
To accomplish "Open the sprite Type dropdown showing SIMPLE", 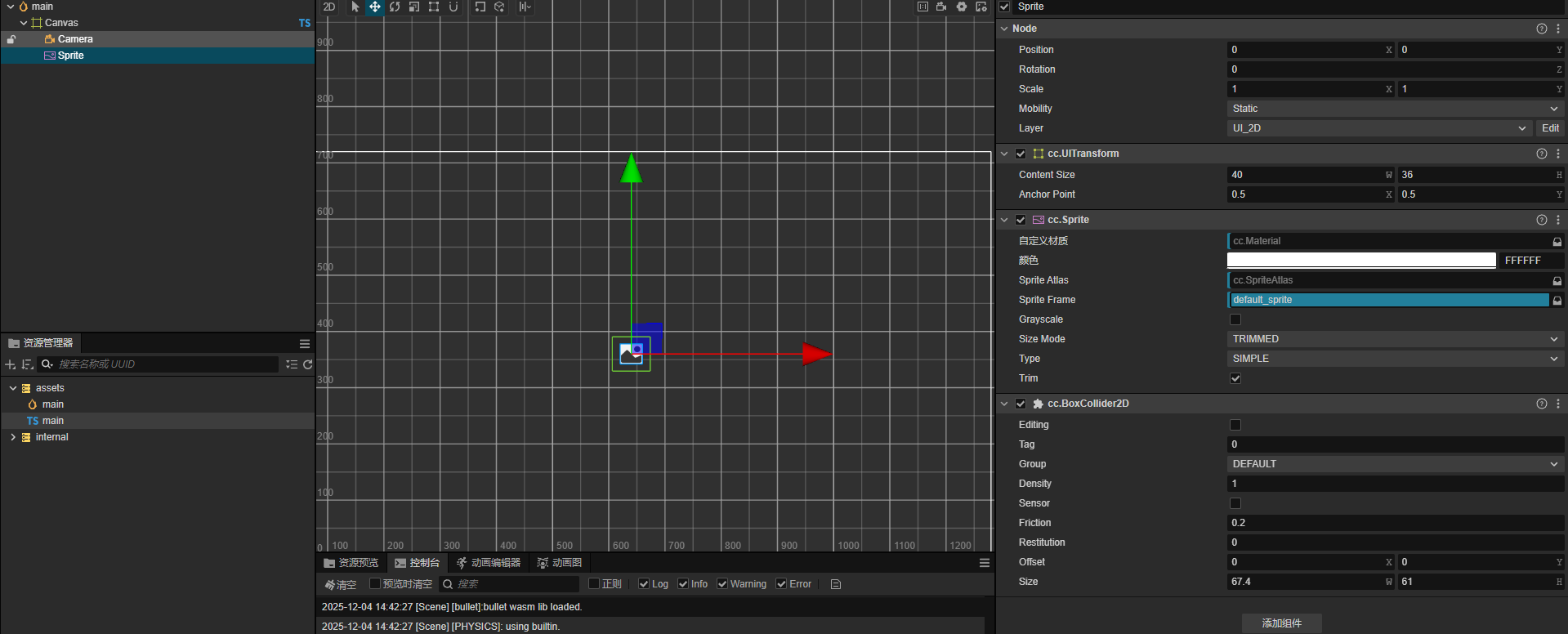I will [1396, 359].
